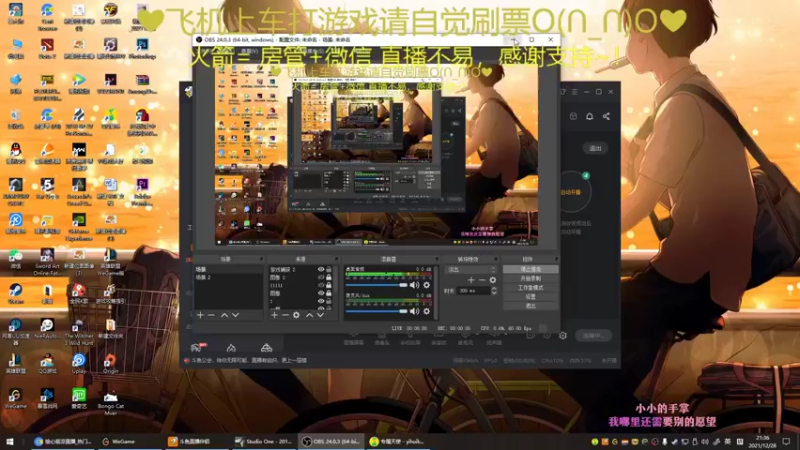Toggle visibility of 图像 source
The width and height of the screenshot is (800, 450).
[x=321, y=293]
